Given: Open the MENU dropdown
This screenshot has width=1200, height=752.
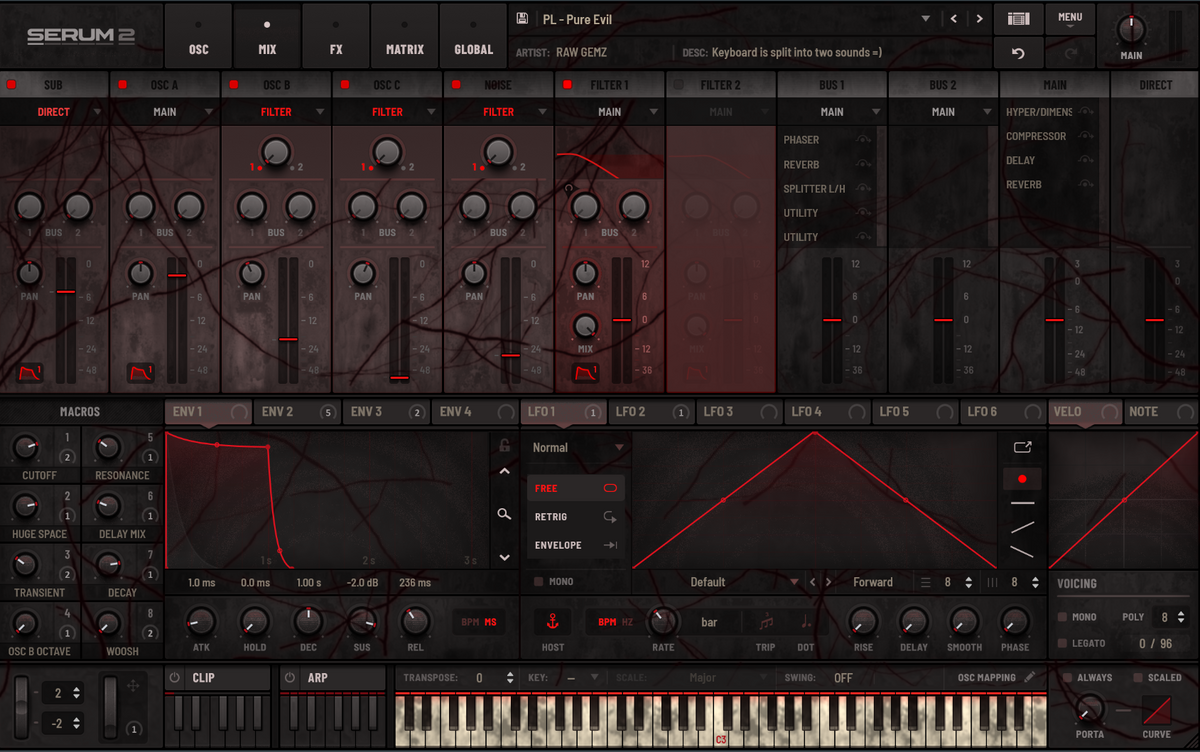Looking at the screenshot, I should tap(1070, 20).
